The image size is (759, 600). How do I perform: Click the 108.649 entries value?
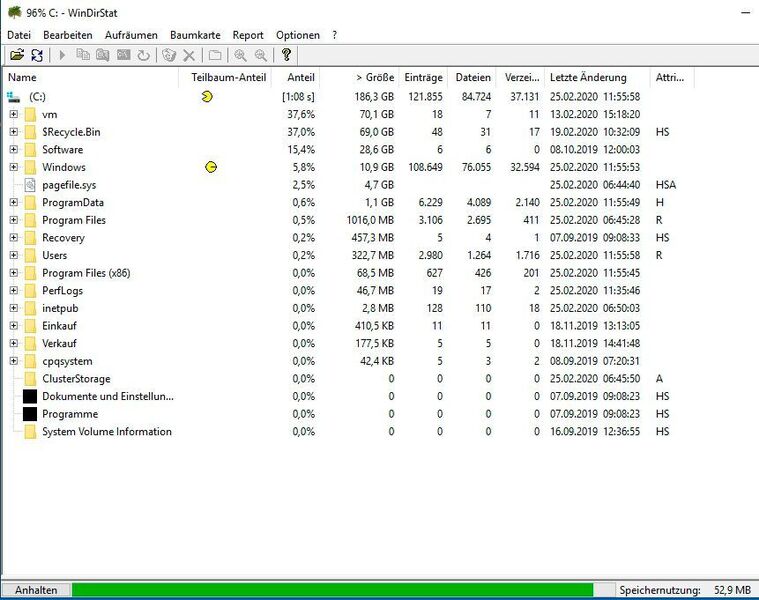pos(425,167)
